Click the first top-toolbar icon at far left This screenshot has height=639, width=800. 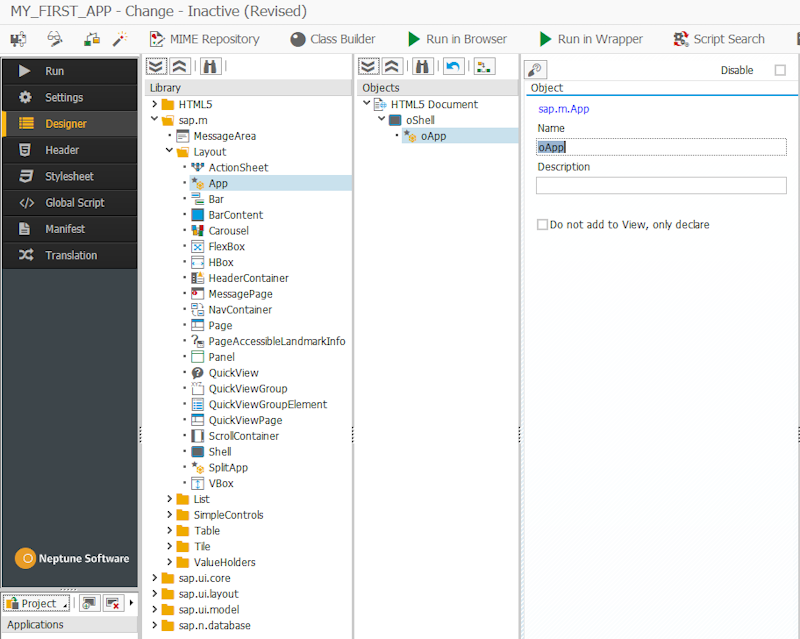pos(18,39)
